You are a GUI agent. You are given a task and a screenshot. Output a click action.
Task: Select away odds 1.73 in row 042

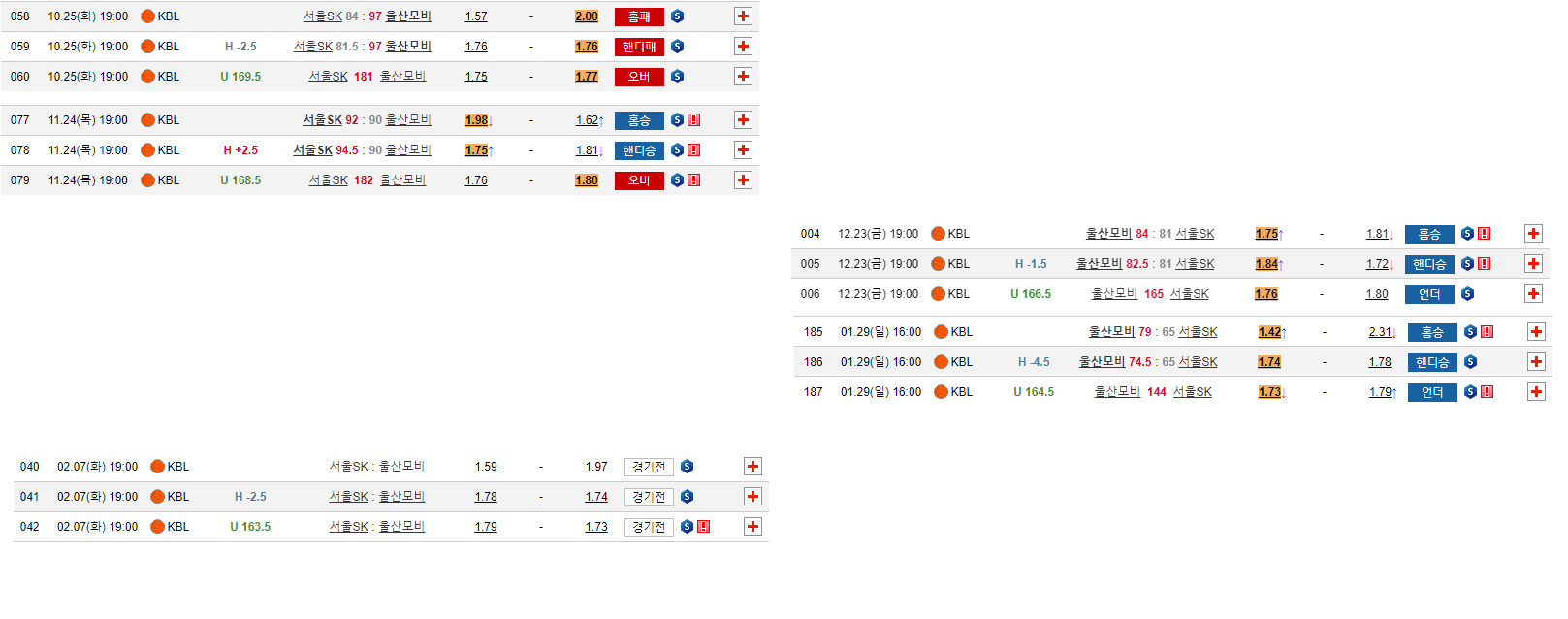point(595,527)
